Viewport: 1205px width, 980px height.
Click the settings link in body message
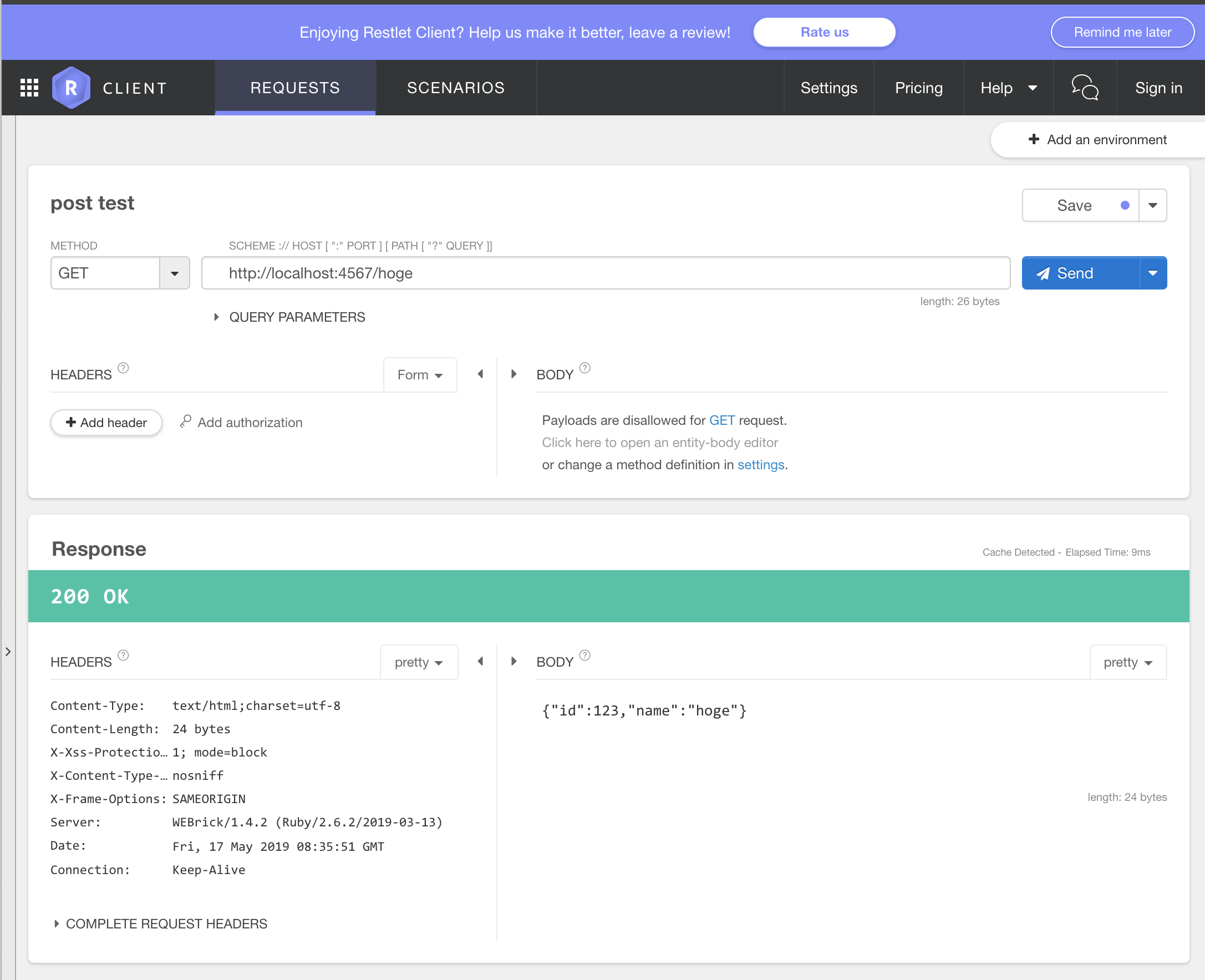click(x=760, y=465)
